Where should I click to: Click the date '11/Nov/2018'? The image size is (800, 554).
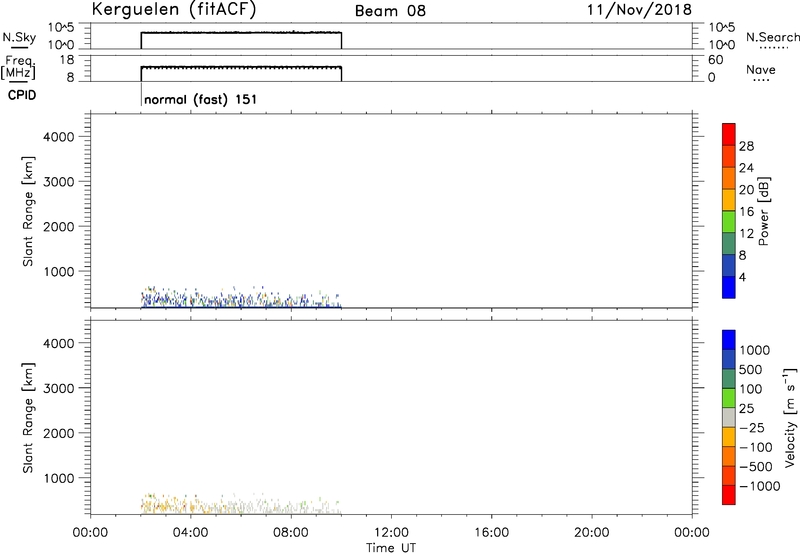(639, 9)
